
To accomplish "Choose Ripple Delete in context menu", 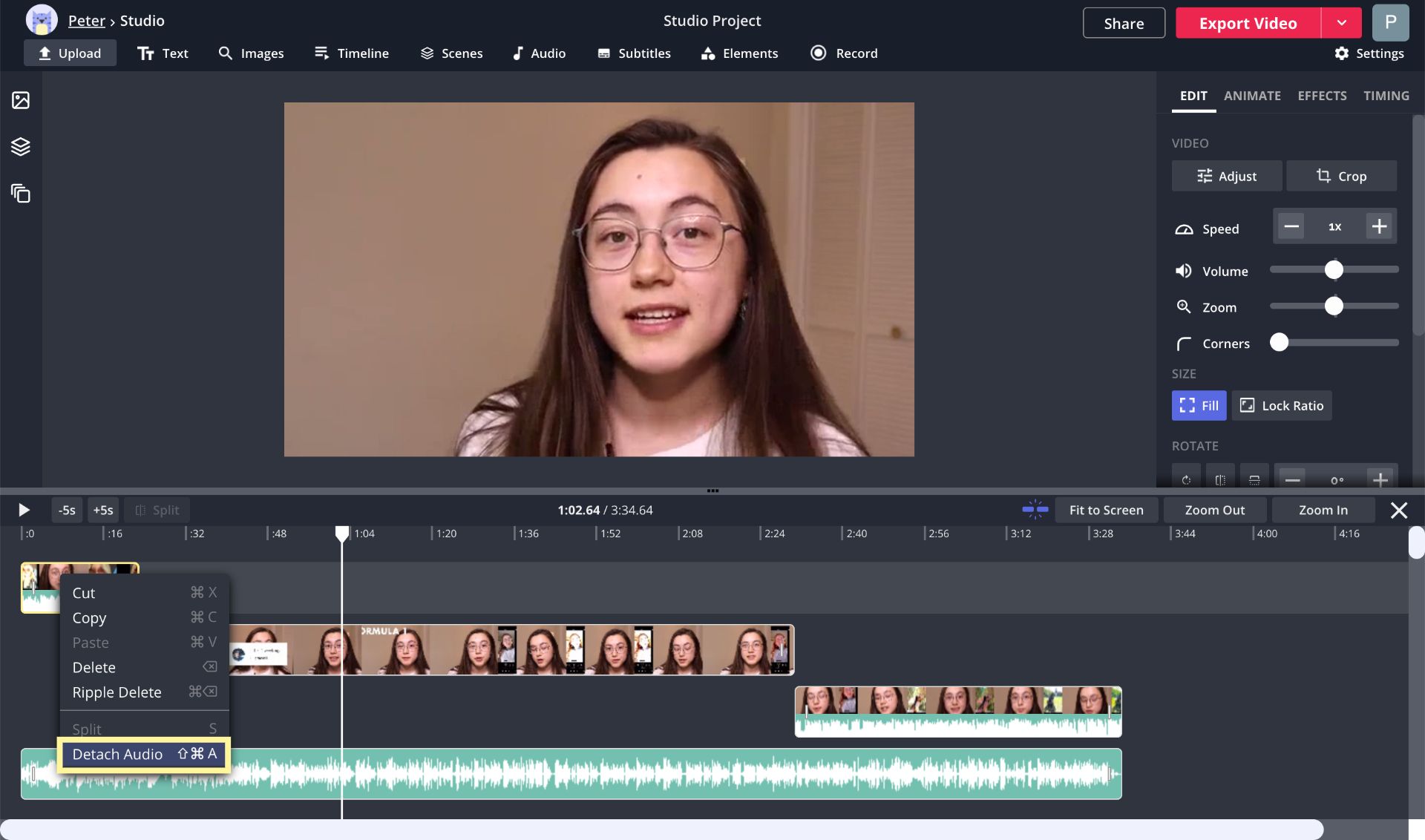I will pyautogui.click(x=117, y=692).
